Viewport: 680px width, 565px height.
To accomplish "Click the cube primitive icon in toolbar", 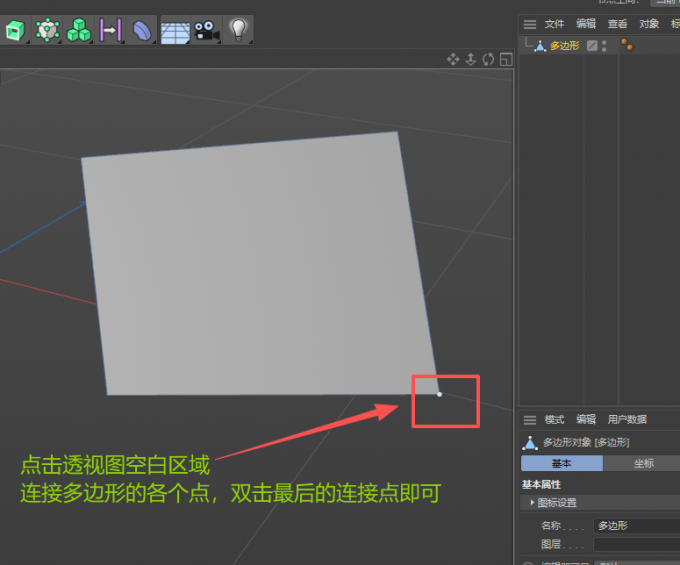I will [14, 31].
